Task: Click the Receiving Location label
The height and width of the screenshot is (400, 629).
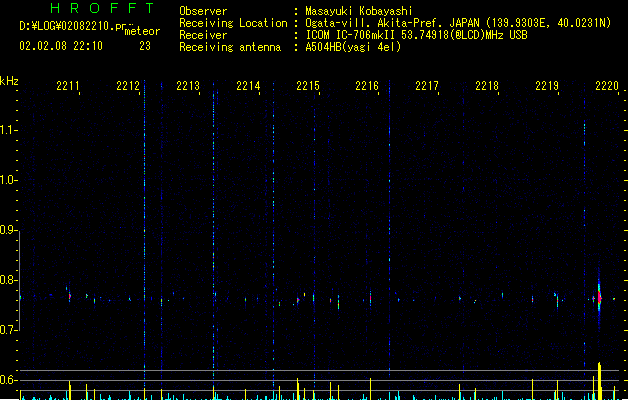Action: pyautogui.click(x=233, y=23)
